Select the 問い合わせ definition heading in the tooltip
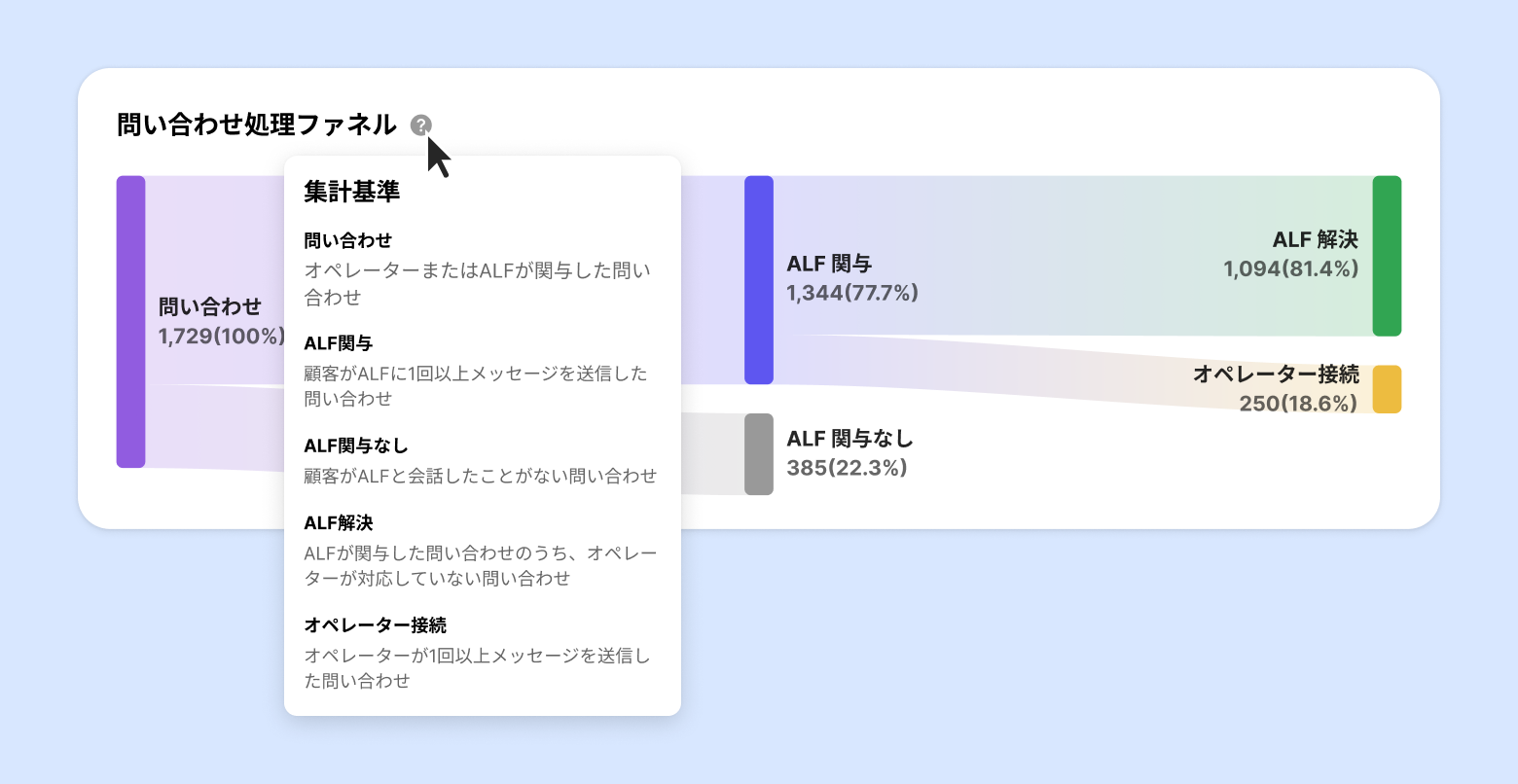Screen dimensions: 1518x784 point(348,240)
